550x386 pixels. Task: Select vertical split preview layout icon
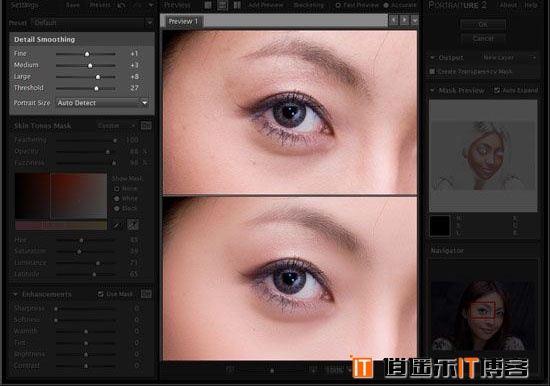coord(237,5)
